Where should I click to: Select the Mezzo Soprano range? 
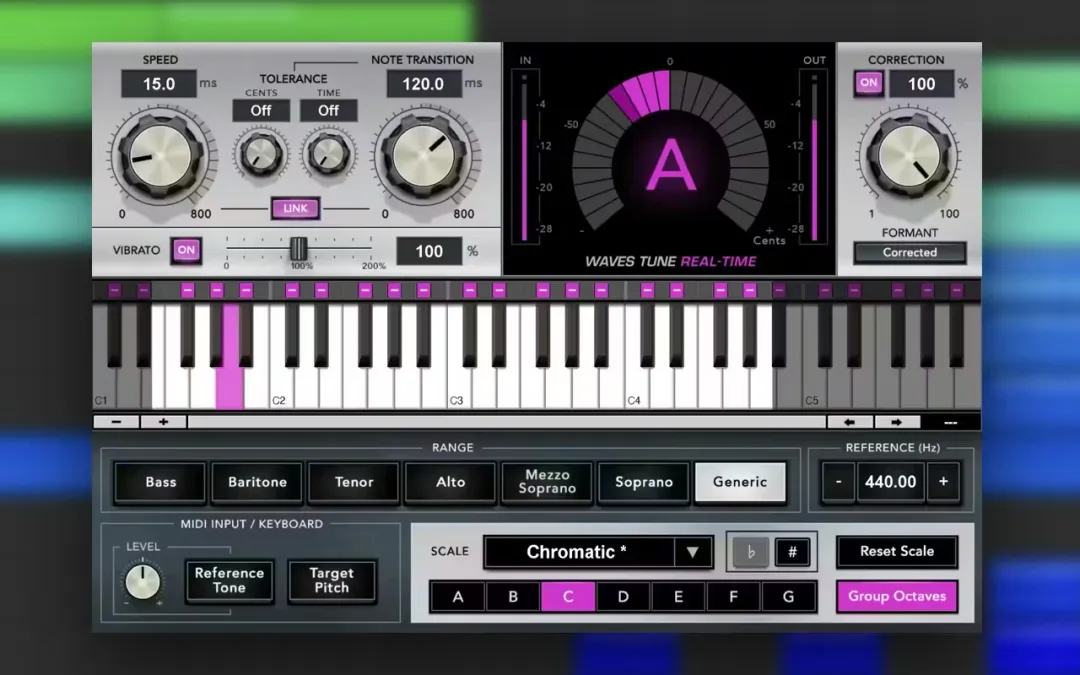547,482
